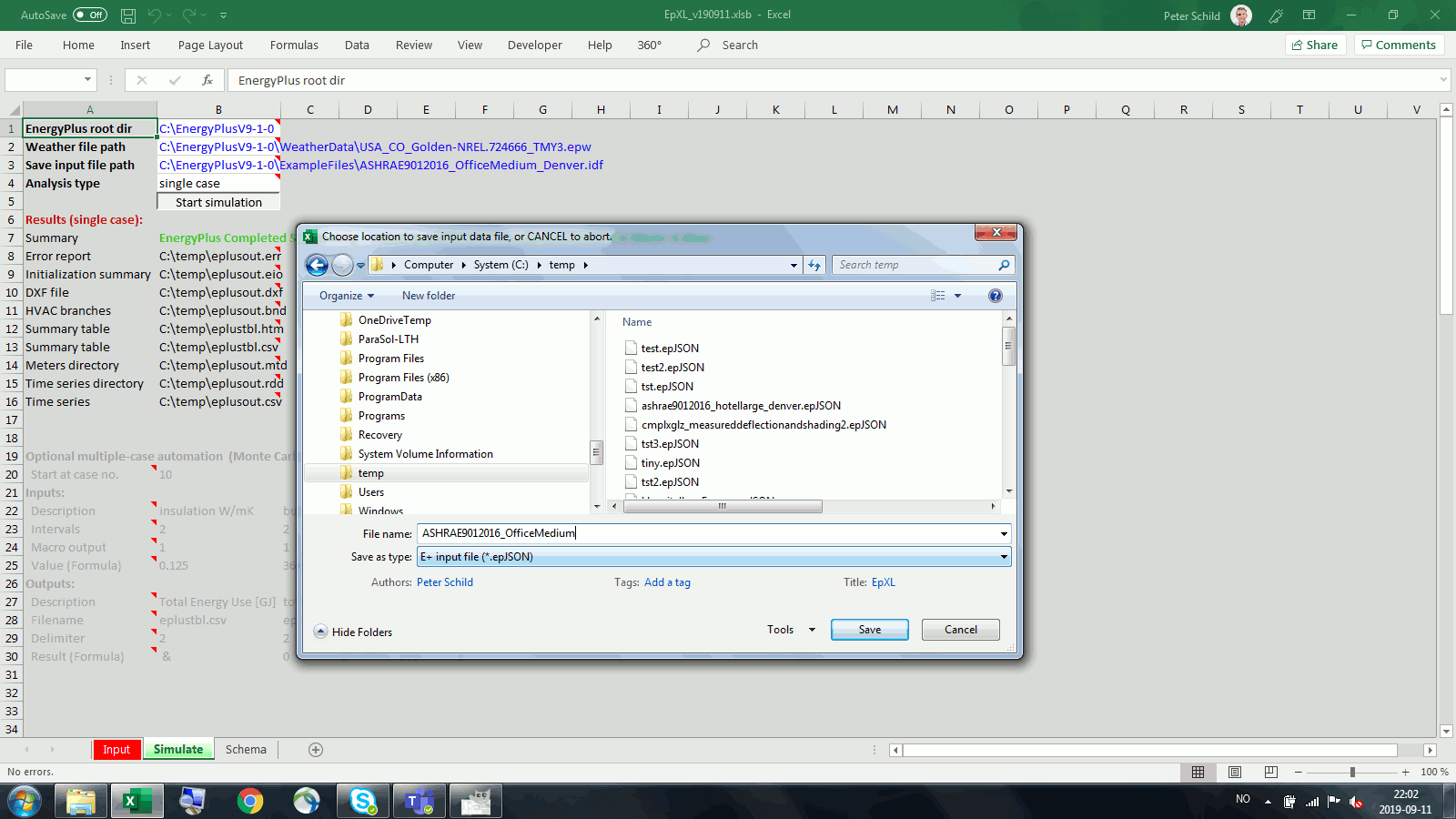Viewport: 1456px width, 819px height.
Task: Open the 360° ribbon tab
Action: point(650,45)
